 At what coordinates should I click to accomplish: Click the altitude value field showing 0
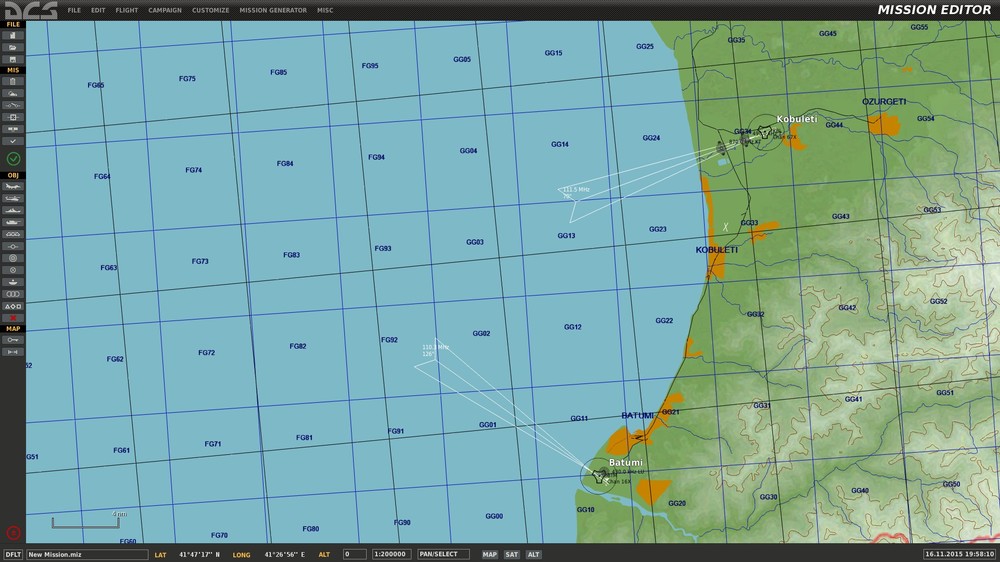point(355,554)
